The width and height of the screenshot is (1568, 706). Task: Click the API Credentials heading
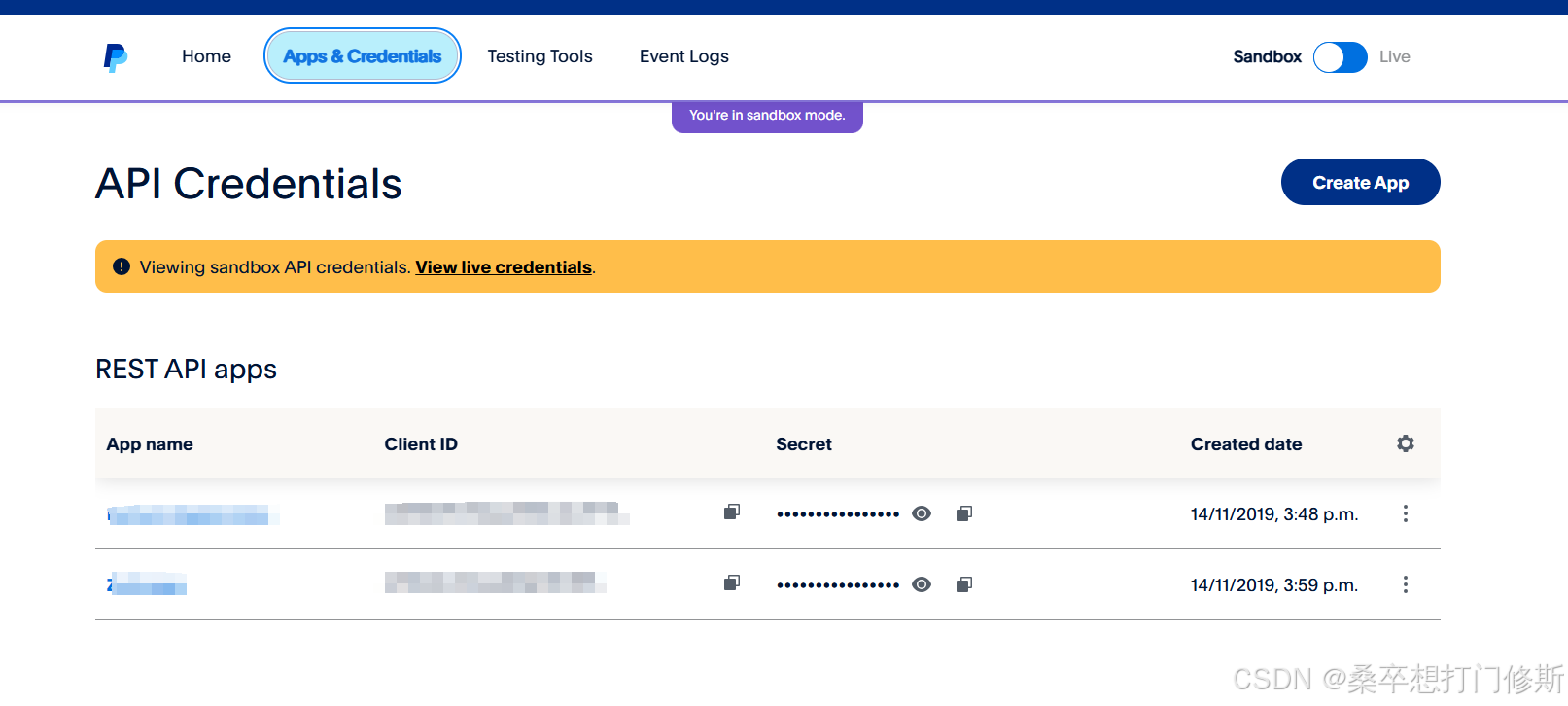249,184
